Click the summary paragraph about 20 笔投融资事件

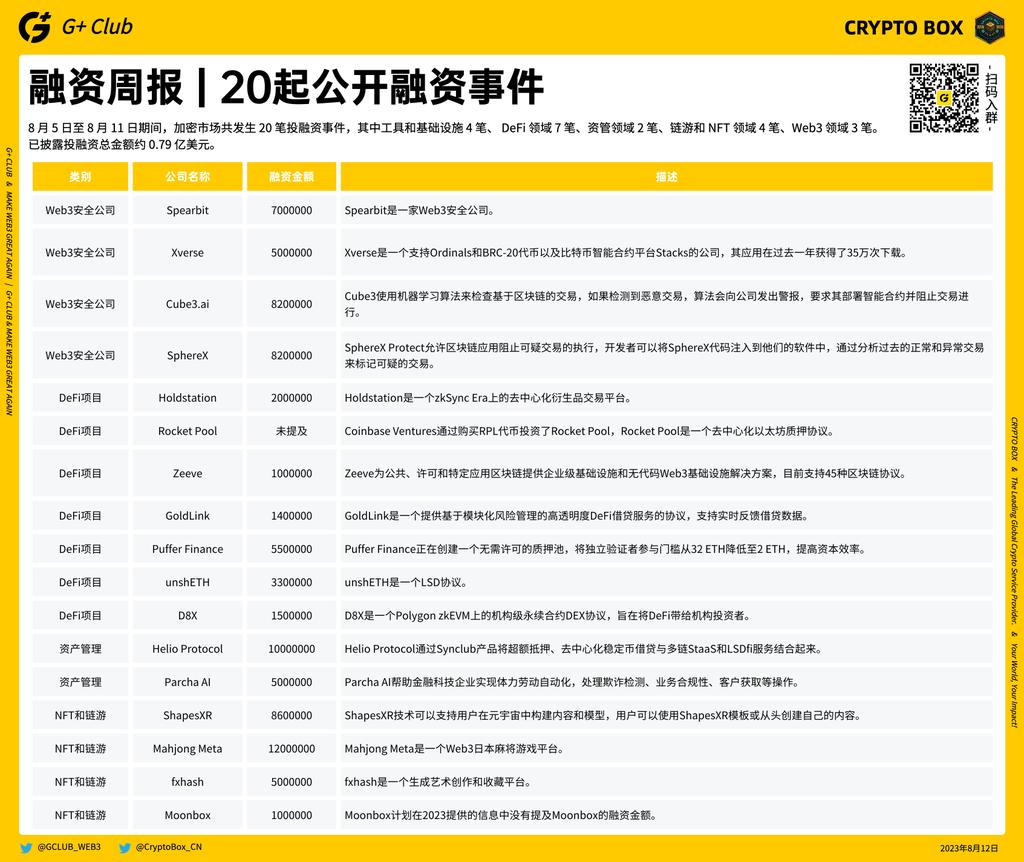point(454,136)
